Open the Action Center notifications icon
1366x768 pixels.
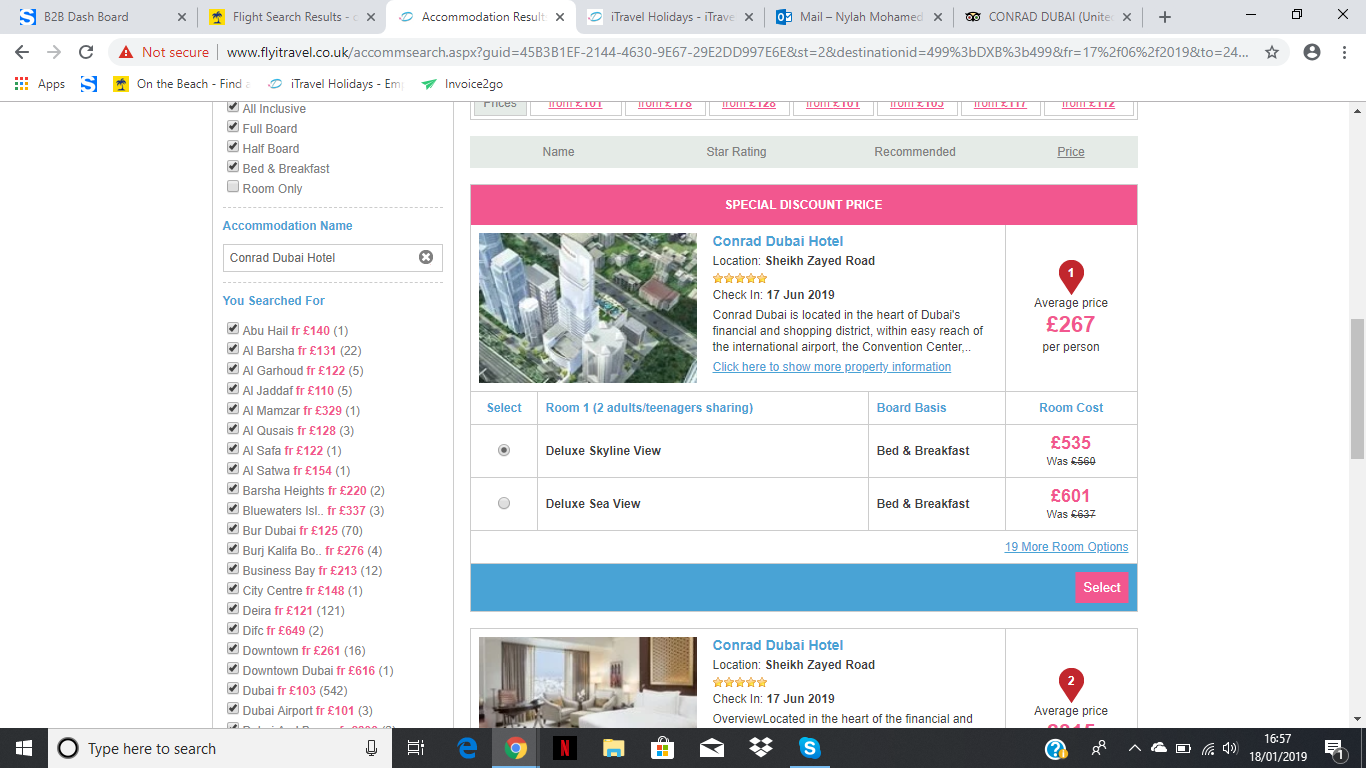(1333, 748)
